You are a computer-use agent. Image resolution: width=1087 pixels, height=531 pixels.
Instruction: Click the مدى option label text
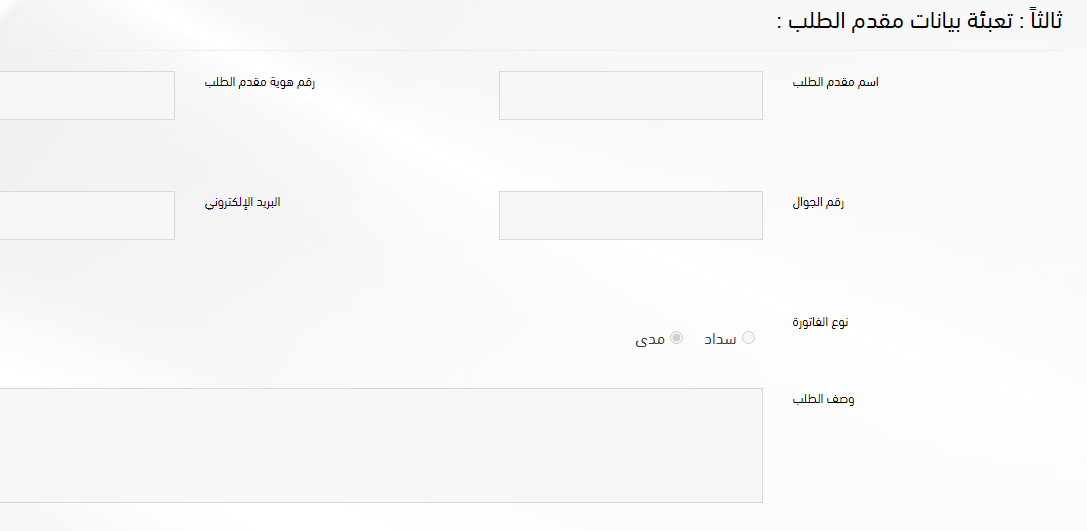coord(650,340)
